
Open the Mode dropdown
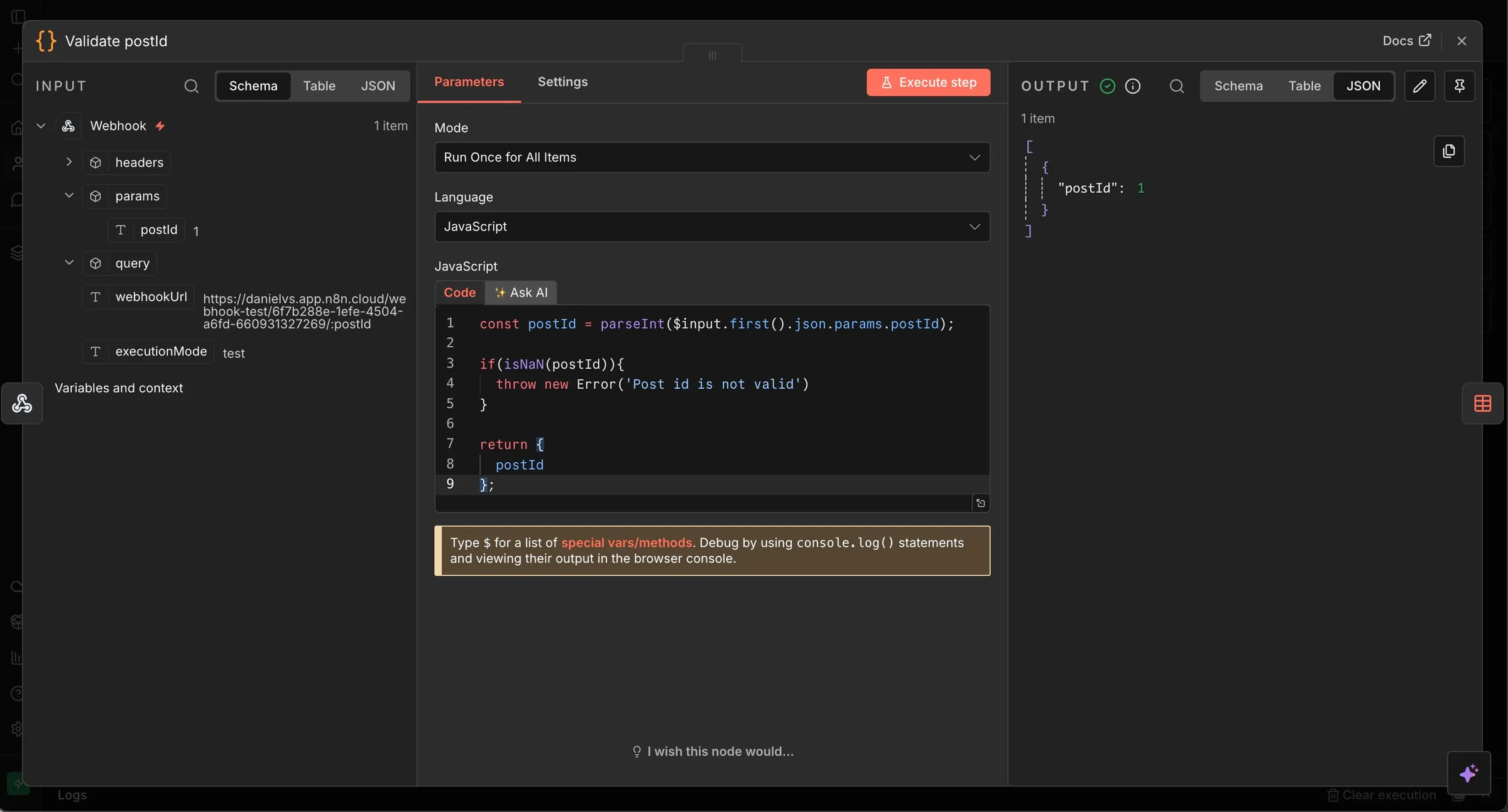pyautogui.click(x=712, y=157)
